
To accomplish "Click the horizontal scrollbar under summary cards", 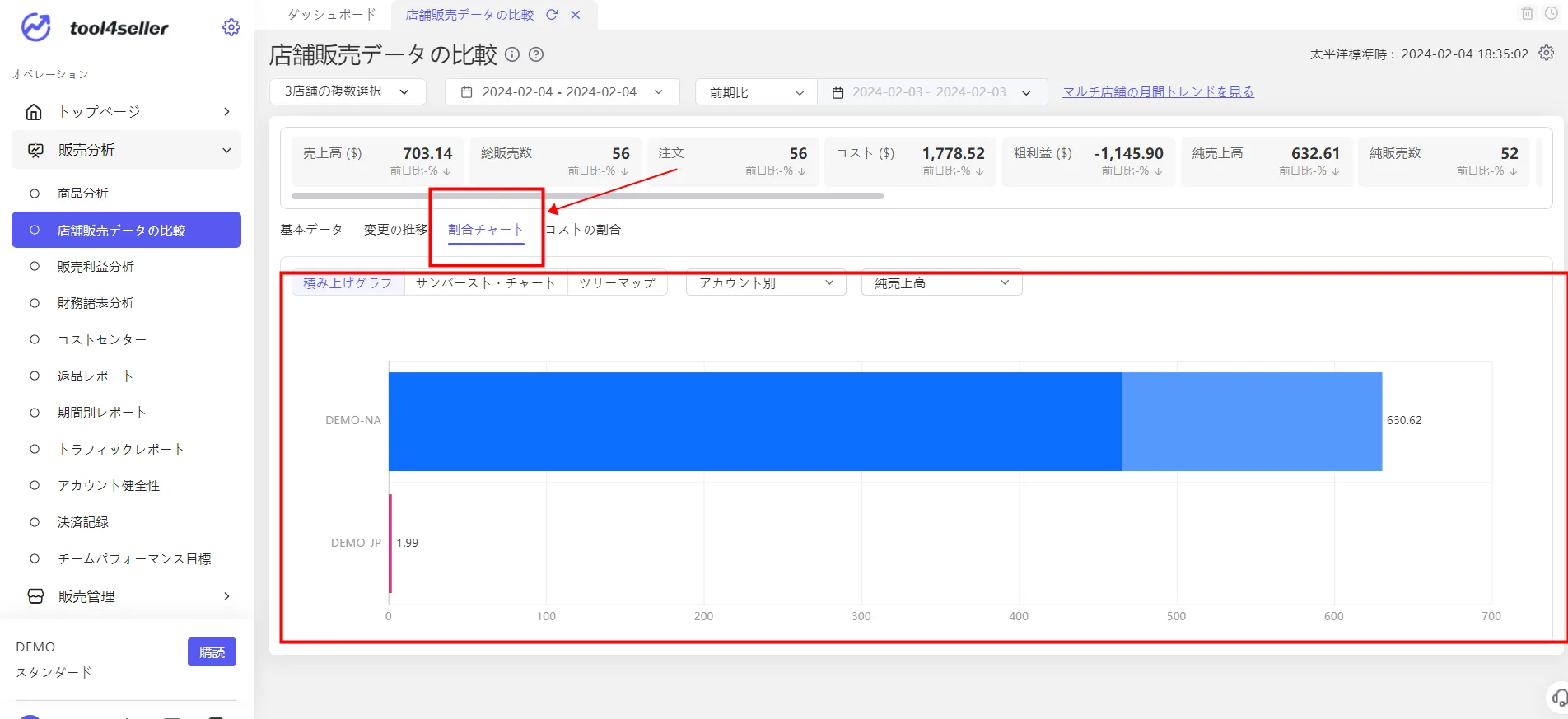I will [587, 196].
